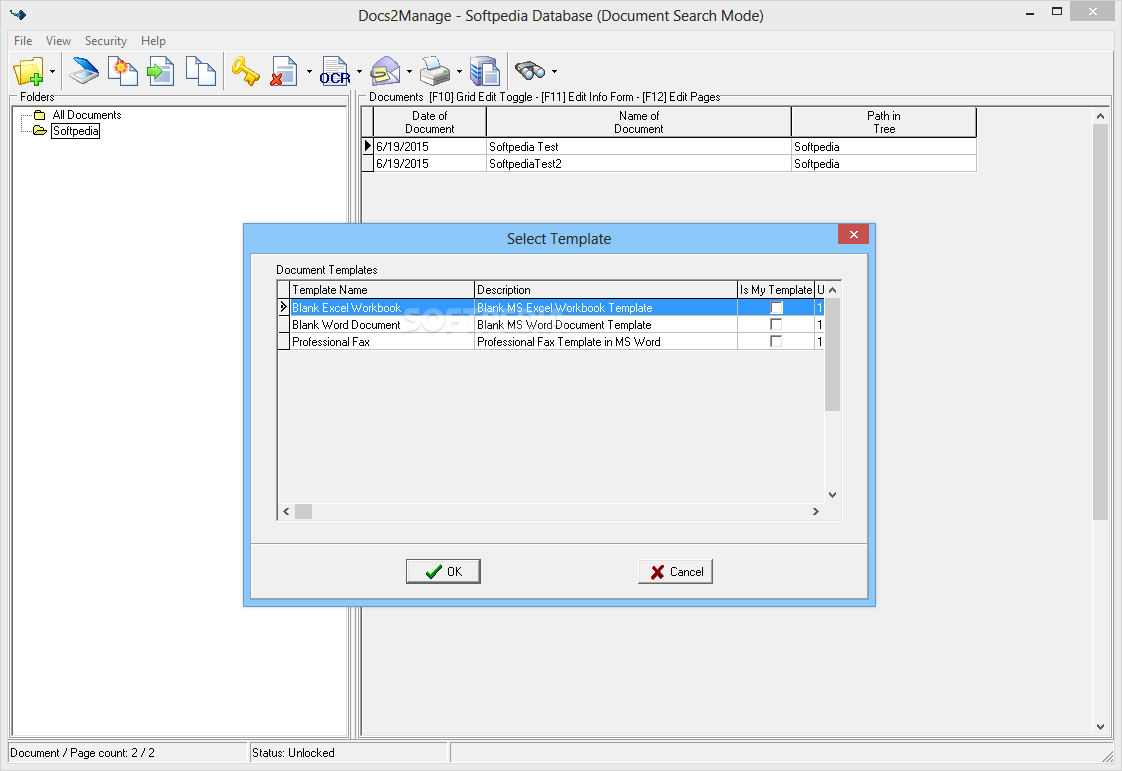Click the printer icon
The height and width of the screenshot is (771, 1122).
point(434,71)
